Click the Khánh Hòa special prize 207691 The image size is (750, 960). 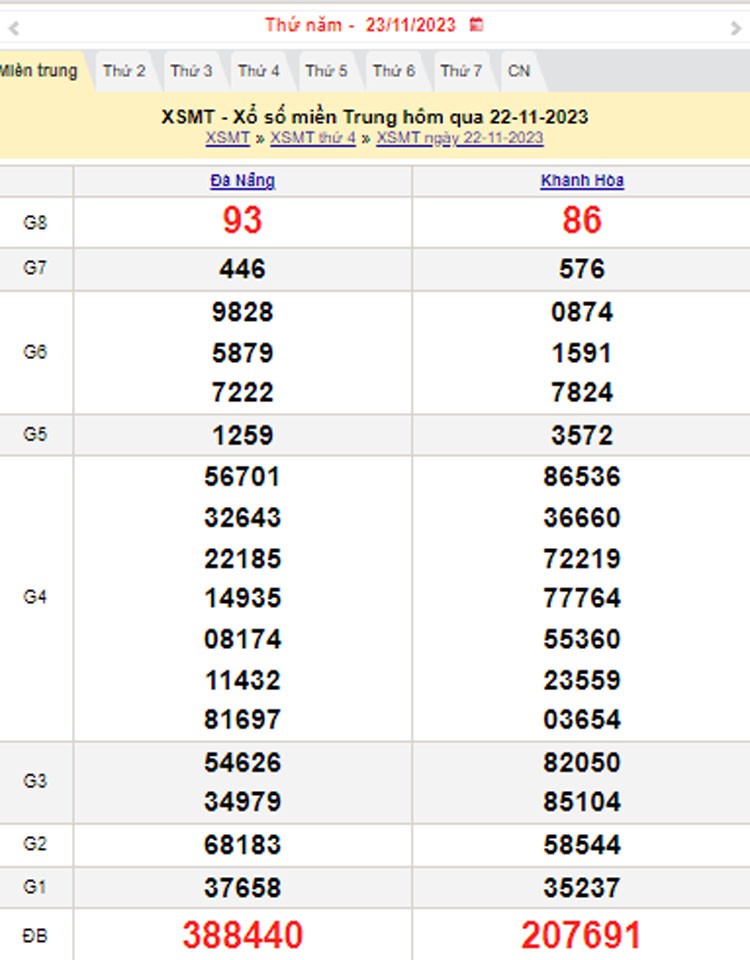pyautogui.click(x=581, y=935)
